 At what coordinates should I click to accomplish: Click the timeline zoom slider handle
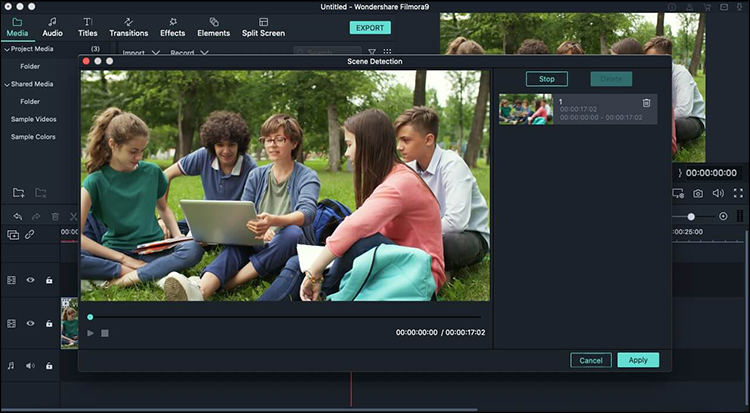[x=691, y=217]
